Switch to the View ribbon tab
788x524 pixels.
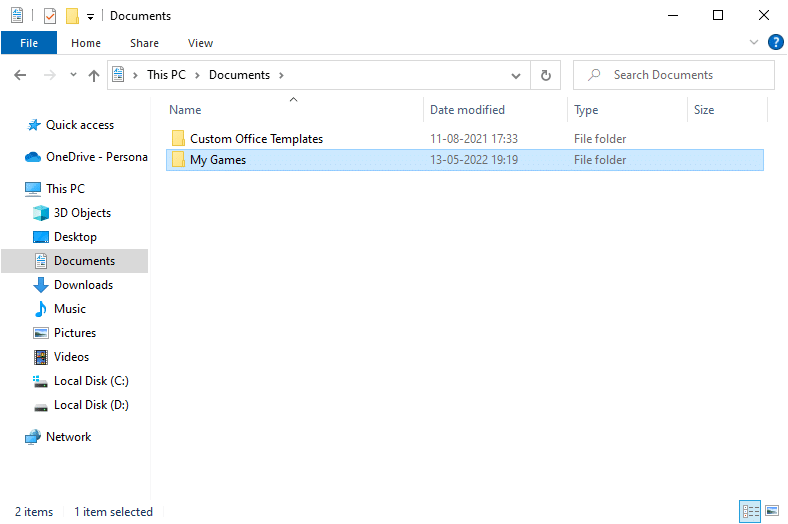point(200,43)
